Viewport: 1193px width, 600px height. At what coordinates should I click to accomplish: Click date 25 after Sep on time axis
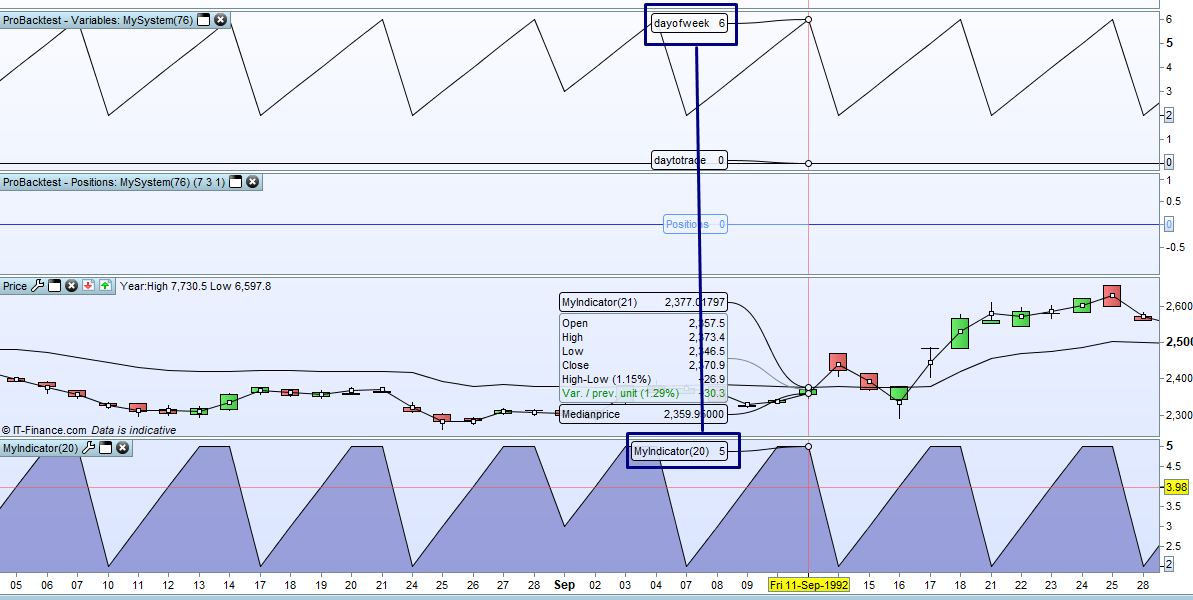tap(1112, 586)
